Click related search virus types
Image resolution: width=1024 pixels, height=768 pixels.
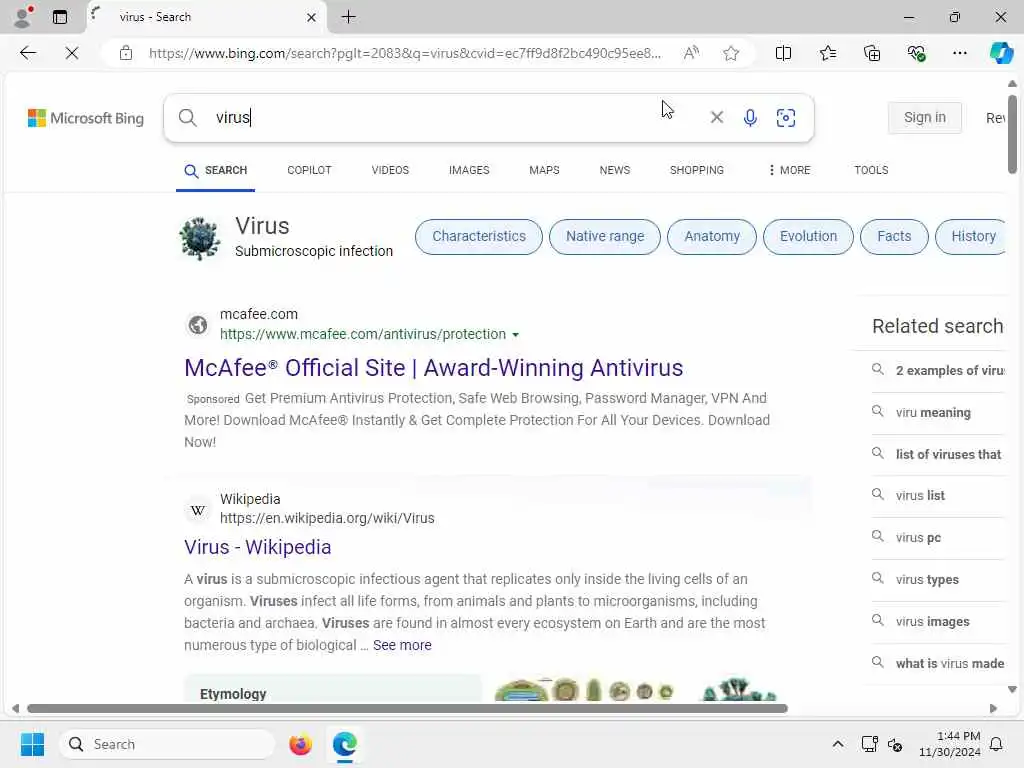click(927, 580)
